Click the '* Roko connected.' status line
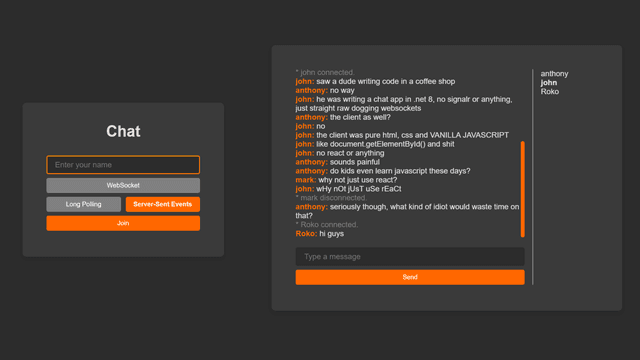Viewport: 640px width, 360px height. pyautogui.click(x=327, y=225)
